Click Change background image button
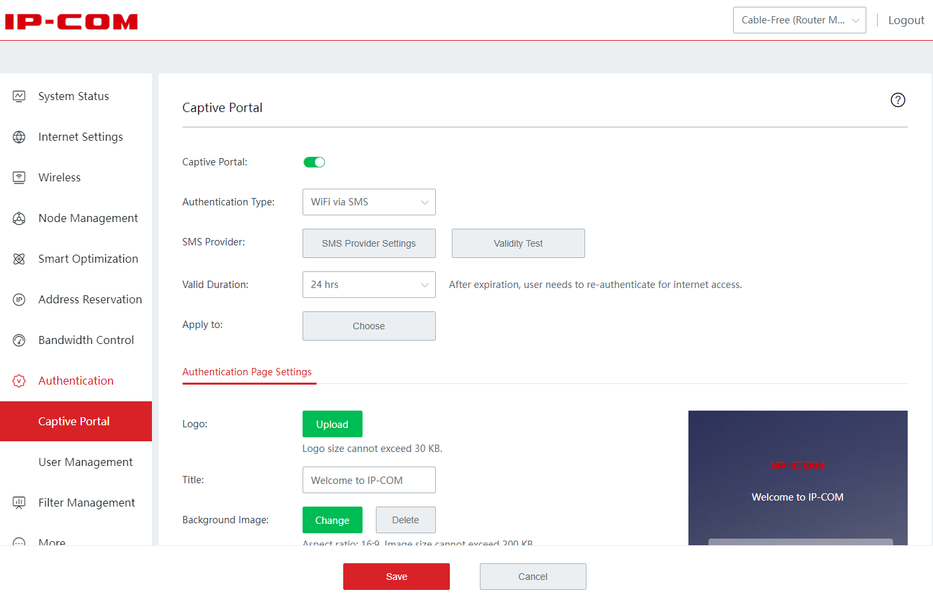933x600 pixels. (x=332, y=520)
